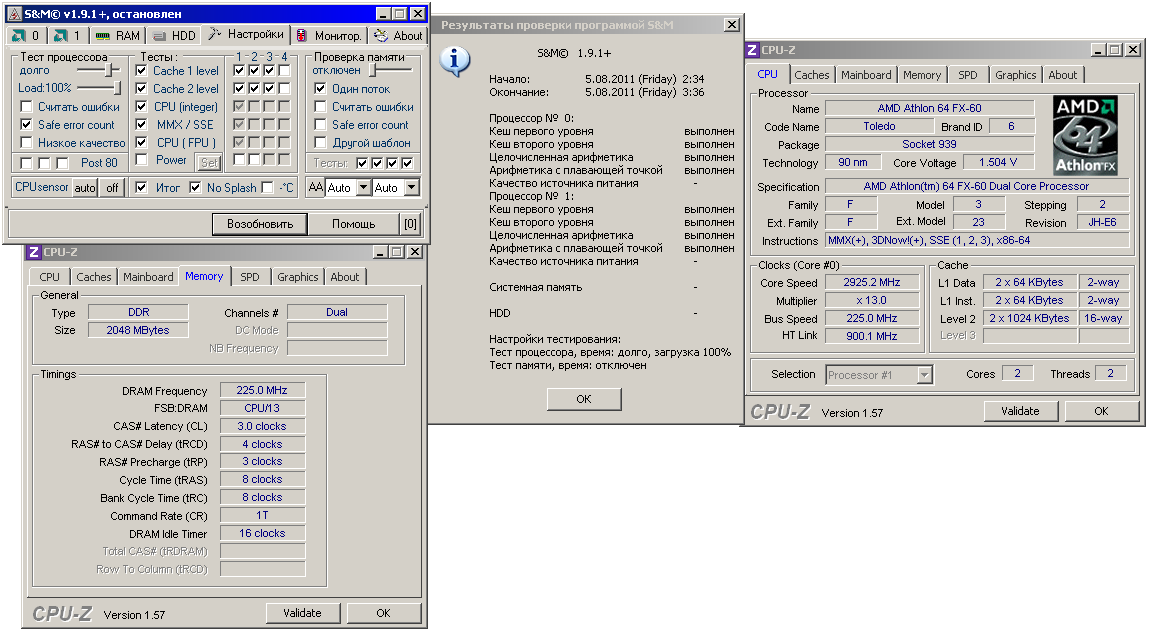Enable Считать ошибки under Тест процессора

coord(26,106)
